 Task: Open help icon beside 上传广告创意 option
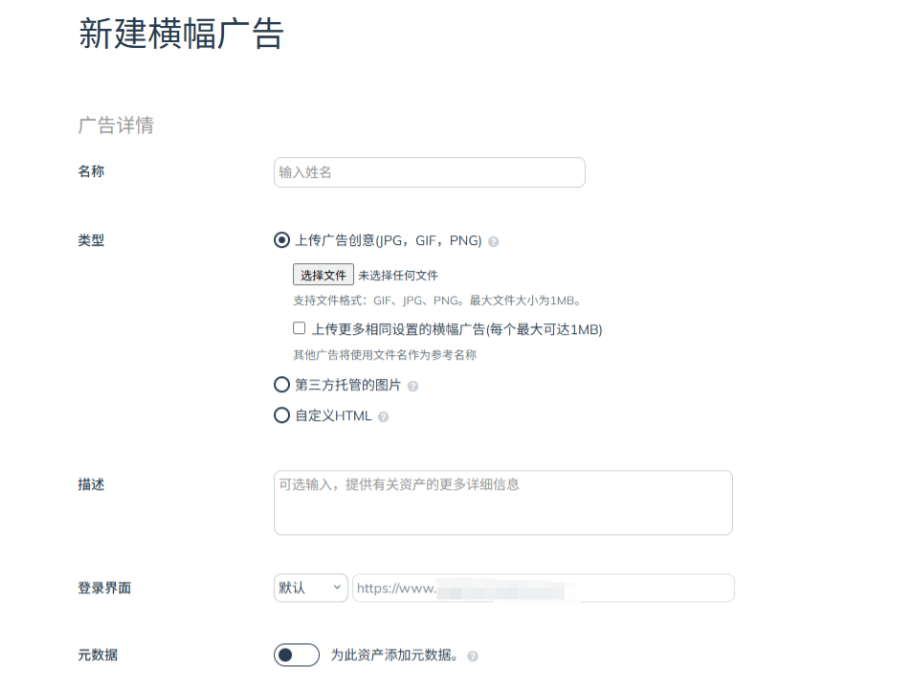[x=494, y=242]
